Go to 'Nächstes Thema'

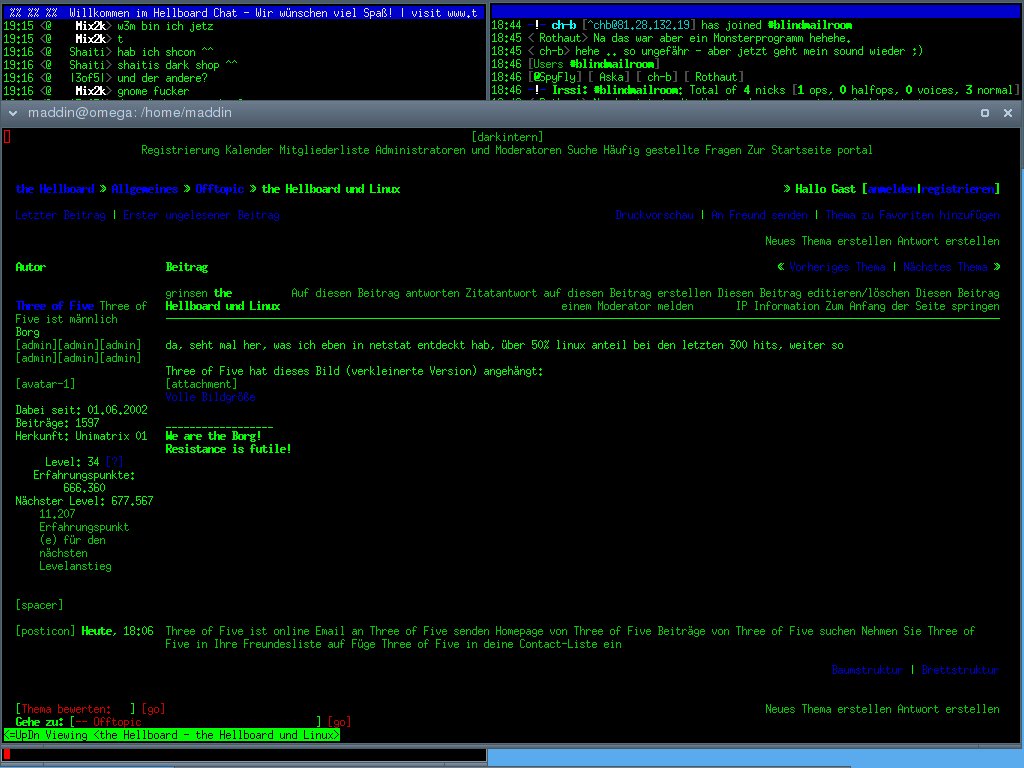[x=945, y=267]
